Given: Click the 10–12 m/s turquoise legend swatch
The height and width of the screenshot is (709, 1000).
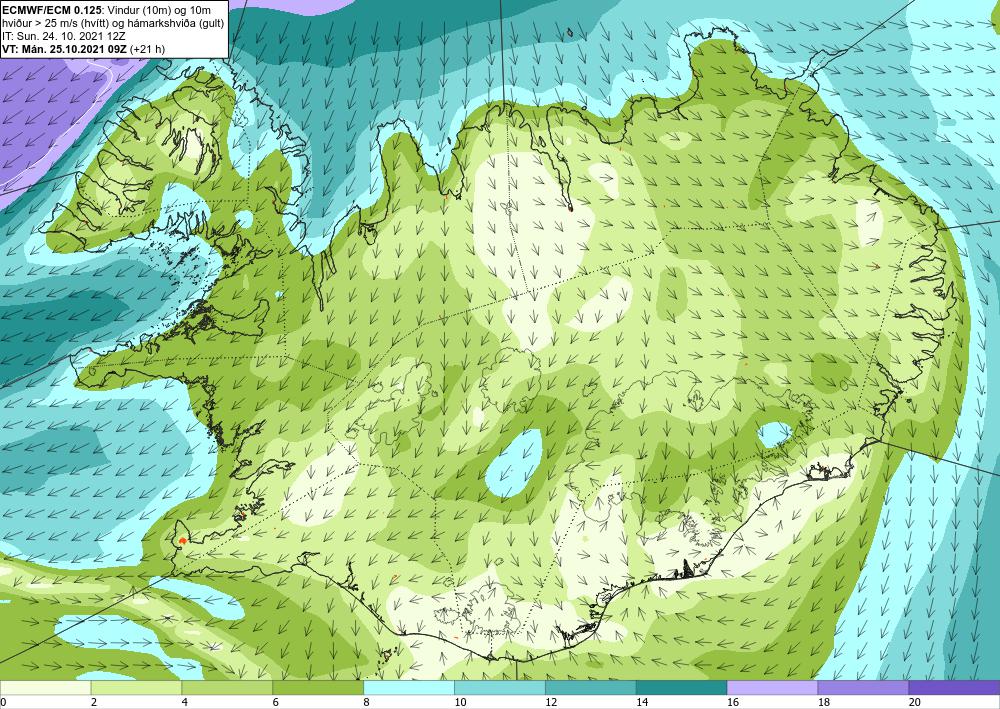Looking at the screenshot, I should (499, 687).
